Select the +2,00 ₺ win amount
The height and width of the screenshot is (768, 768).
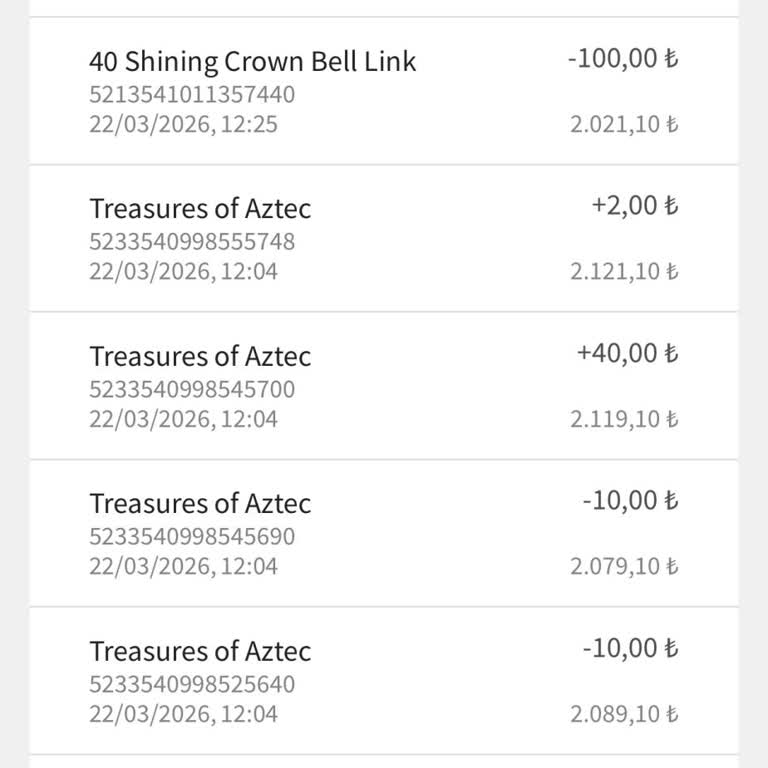coord(634,206)
